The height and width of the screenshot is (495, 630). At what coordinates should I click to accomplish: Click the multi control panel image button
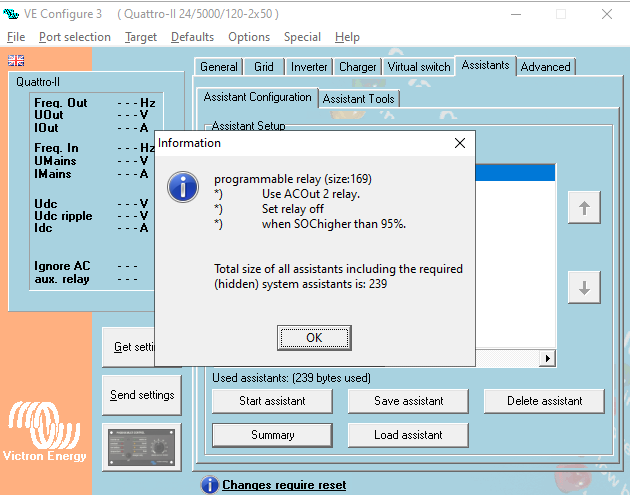(x=142, y=447)
